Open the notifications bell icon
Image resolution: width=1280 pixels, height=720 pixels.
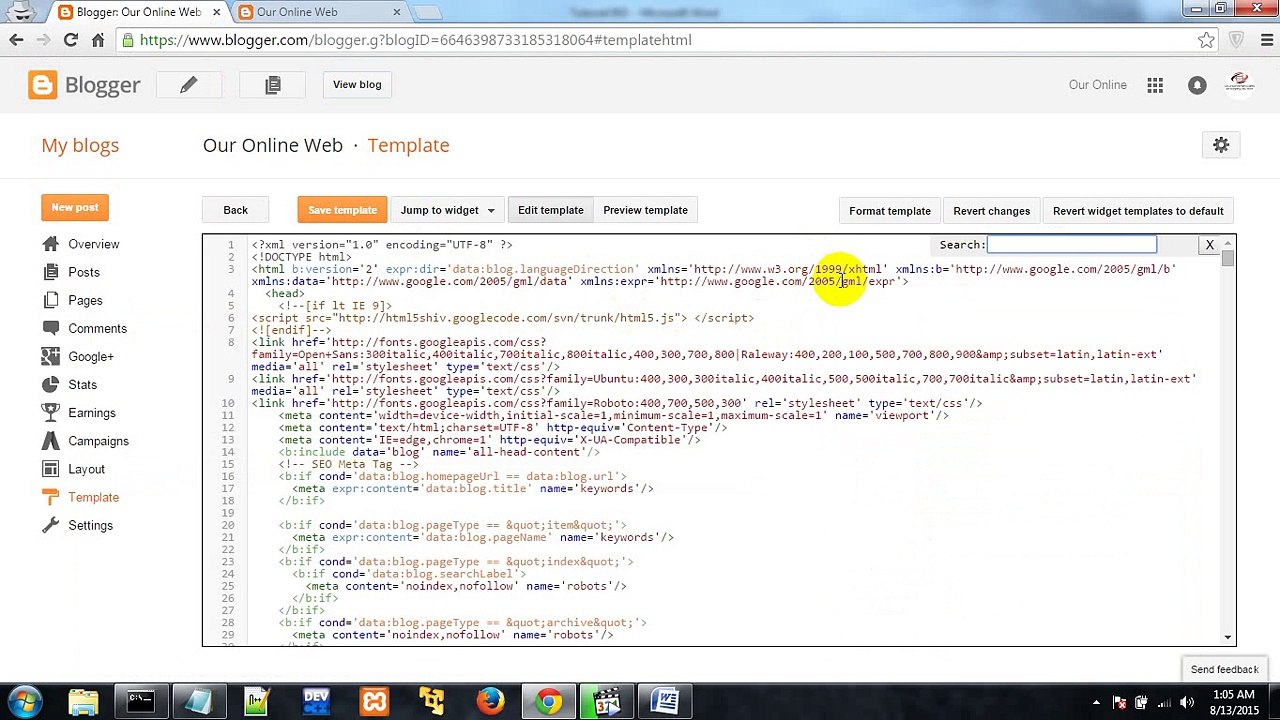click(x=1197, y=85)
